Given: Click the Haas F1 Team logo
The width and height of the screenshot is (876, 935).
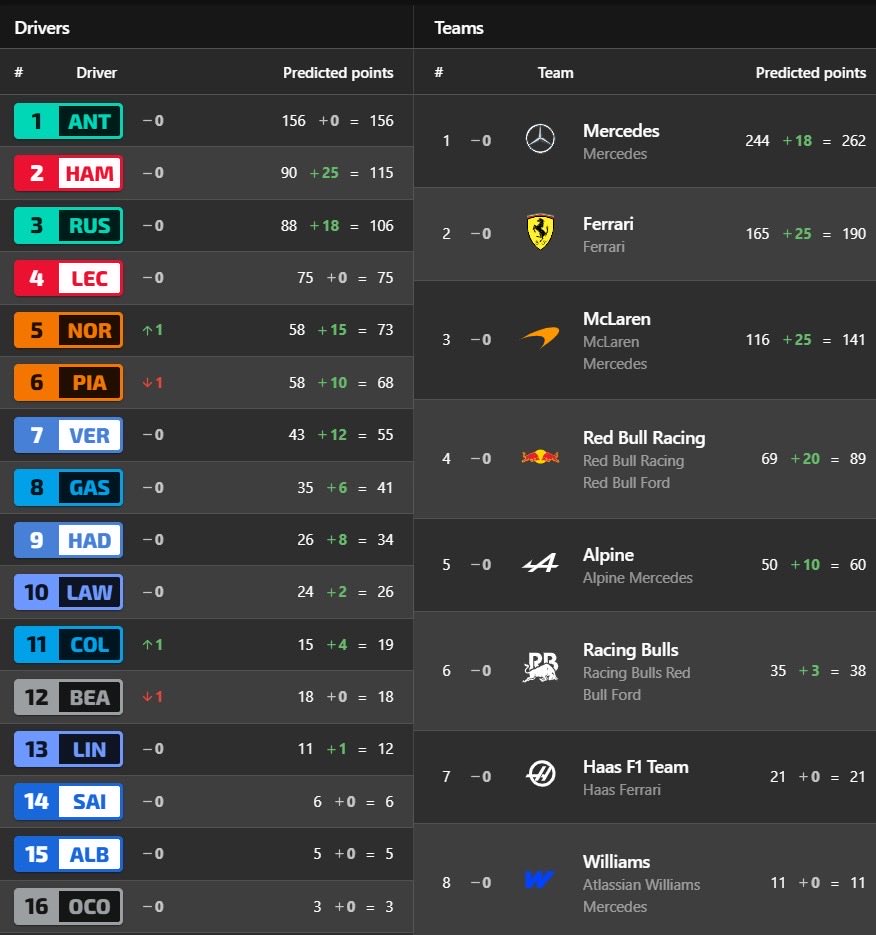Looking at the screenshot, I should 540,774.
